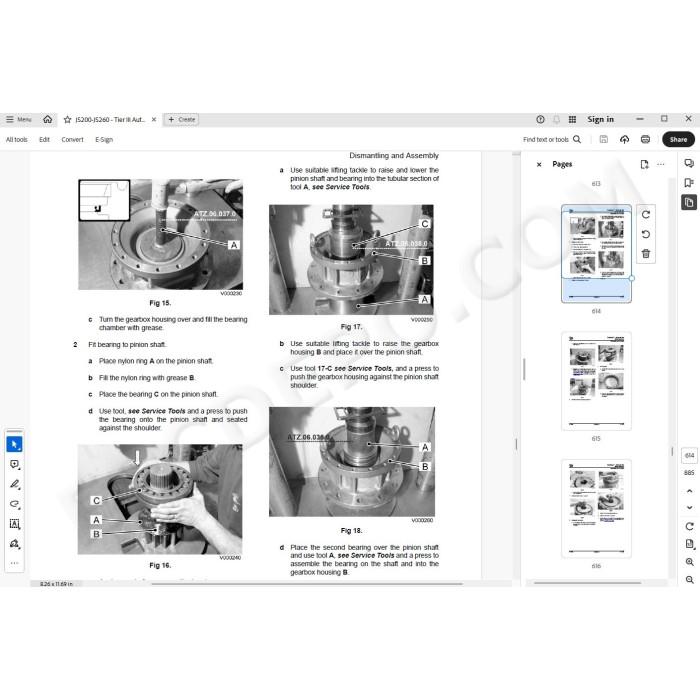Expand more tools in quick toolbar

pos(14,563)
